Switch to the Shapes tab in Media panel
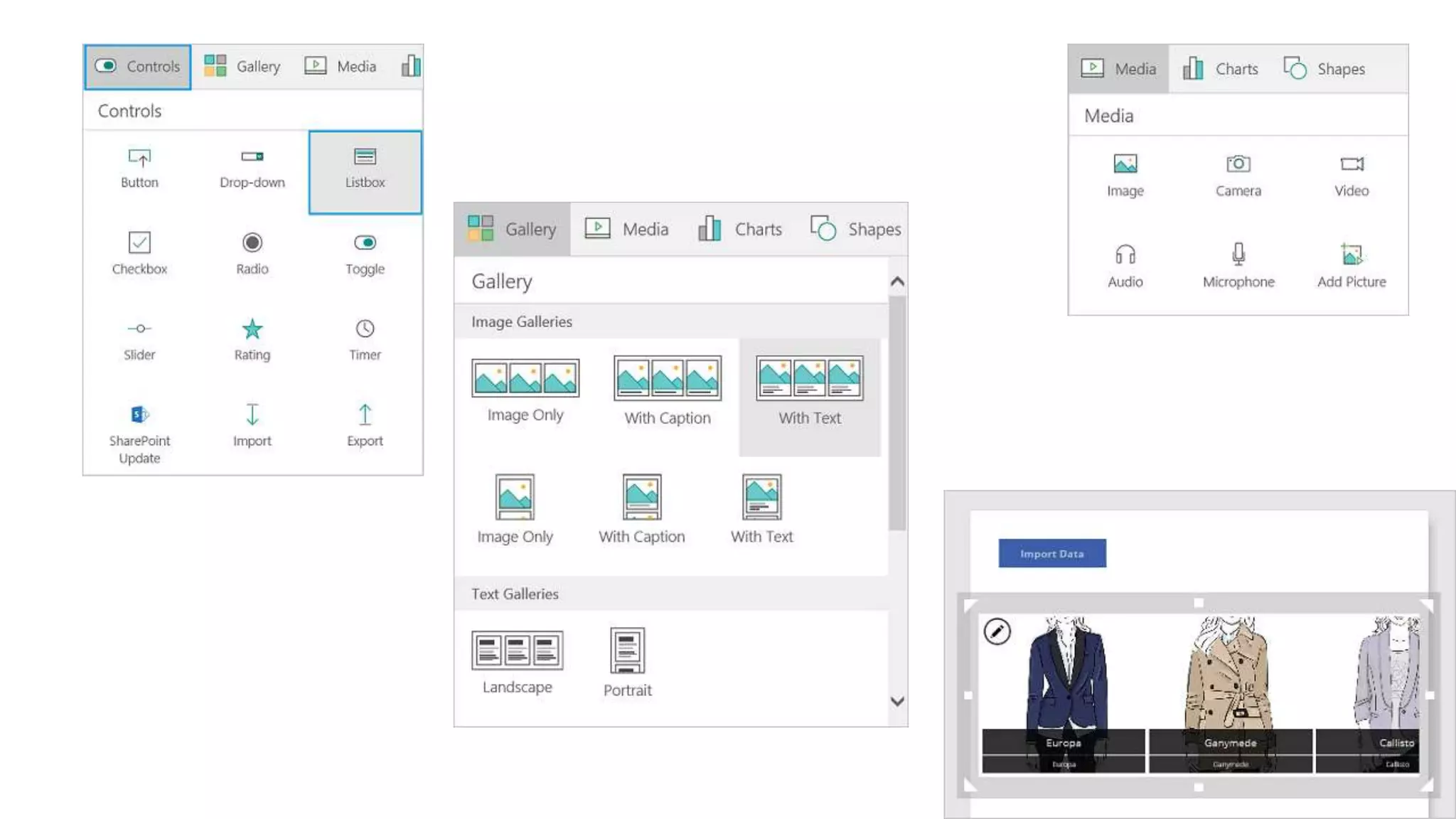Screen dimensions: 1456x819 pyautogui.click(x=1324, y=69)
